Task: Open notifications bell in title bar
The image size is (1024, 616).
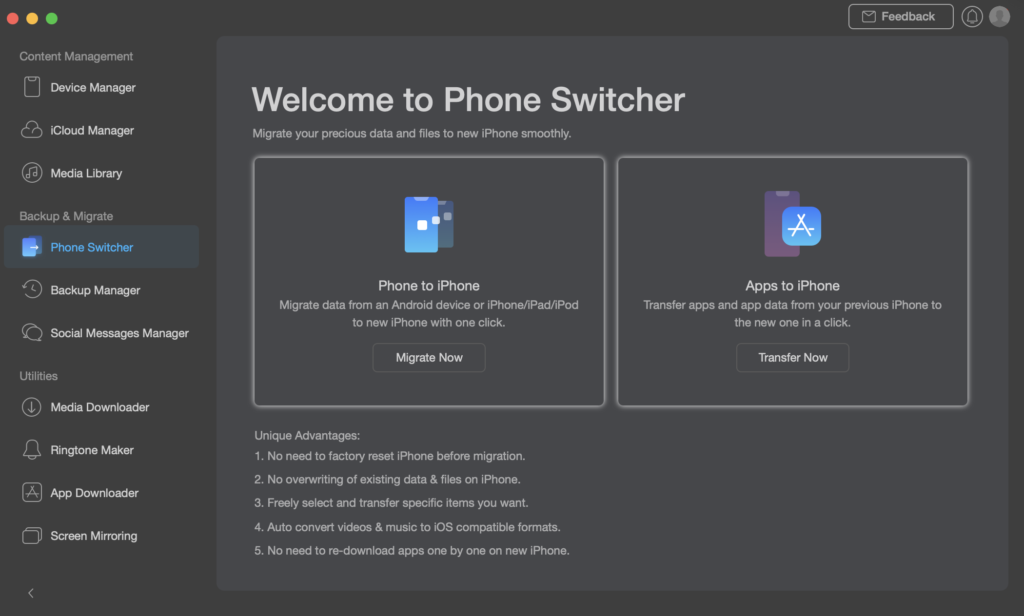Action: (x=971, y=17)
